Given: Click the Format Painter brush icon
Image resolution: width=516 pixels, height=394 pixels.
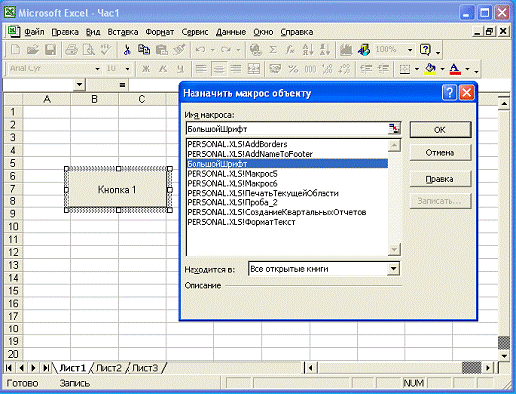Looking at the screenshot, I should point(179,50).
